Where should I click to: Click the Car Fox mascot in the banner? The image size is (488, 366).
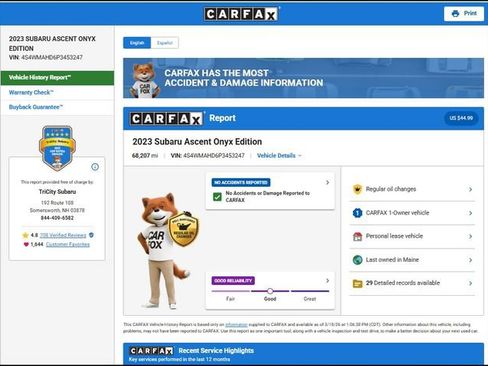(x=145, y=80)
